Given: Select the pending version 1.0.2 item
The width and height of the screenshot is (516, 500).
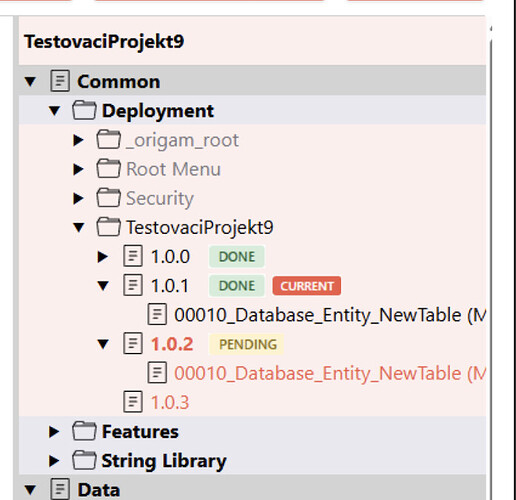Looking at the screenshot, I should pyautogui.click(x=172, y=344).
